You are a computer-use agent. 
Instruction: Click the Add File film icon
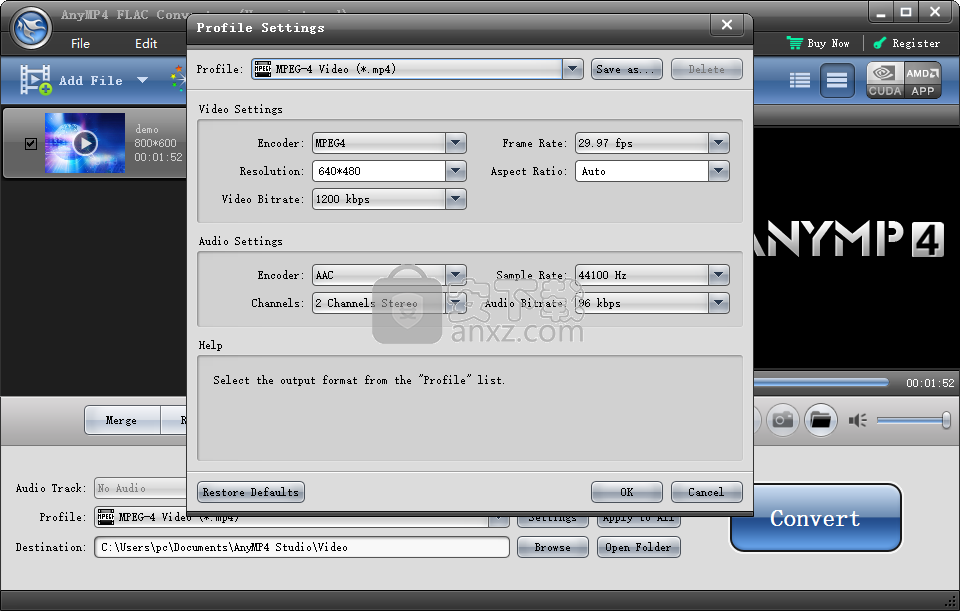coord(36,80)
